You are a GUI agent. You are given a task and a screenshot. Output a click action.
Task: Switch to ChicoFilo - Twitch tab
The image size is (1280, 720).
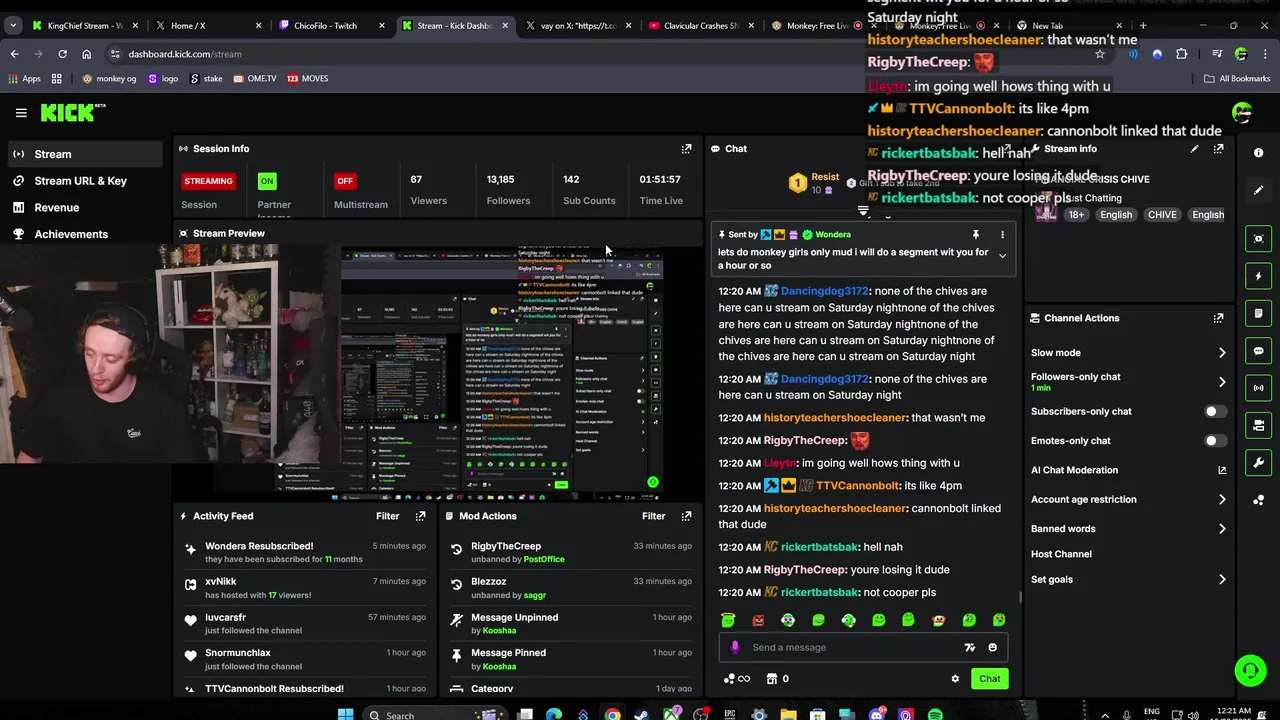pyautogui.click(x=330, y=25)
